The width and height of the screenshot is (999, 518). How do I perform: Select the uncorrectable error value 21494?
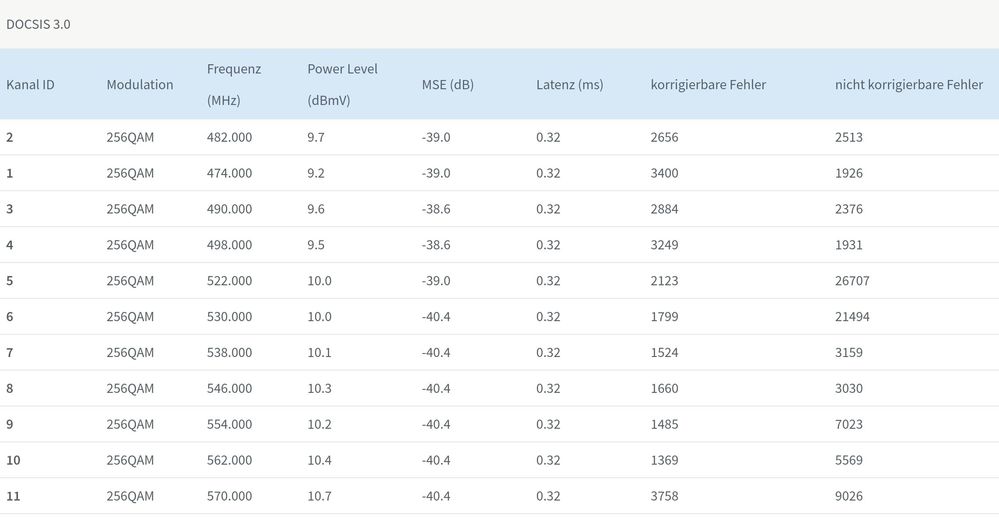(852, 317)
